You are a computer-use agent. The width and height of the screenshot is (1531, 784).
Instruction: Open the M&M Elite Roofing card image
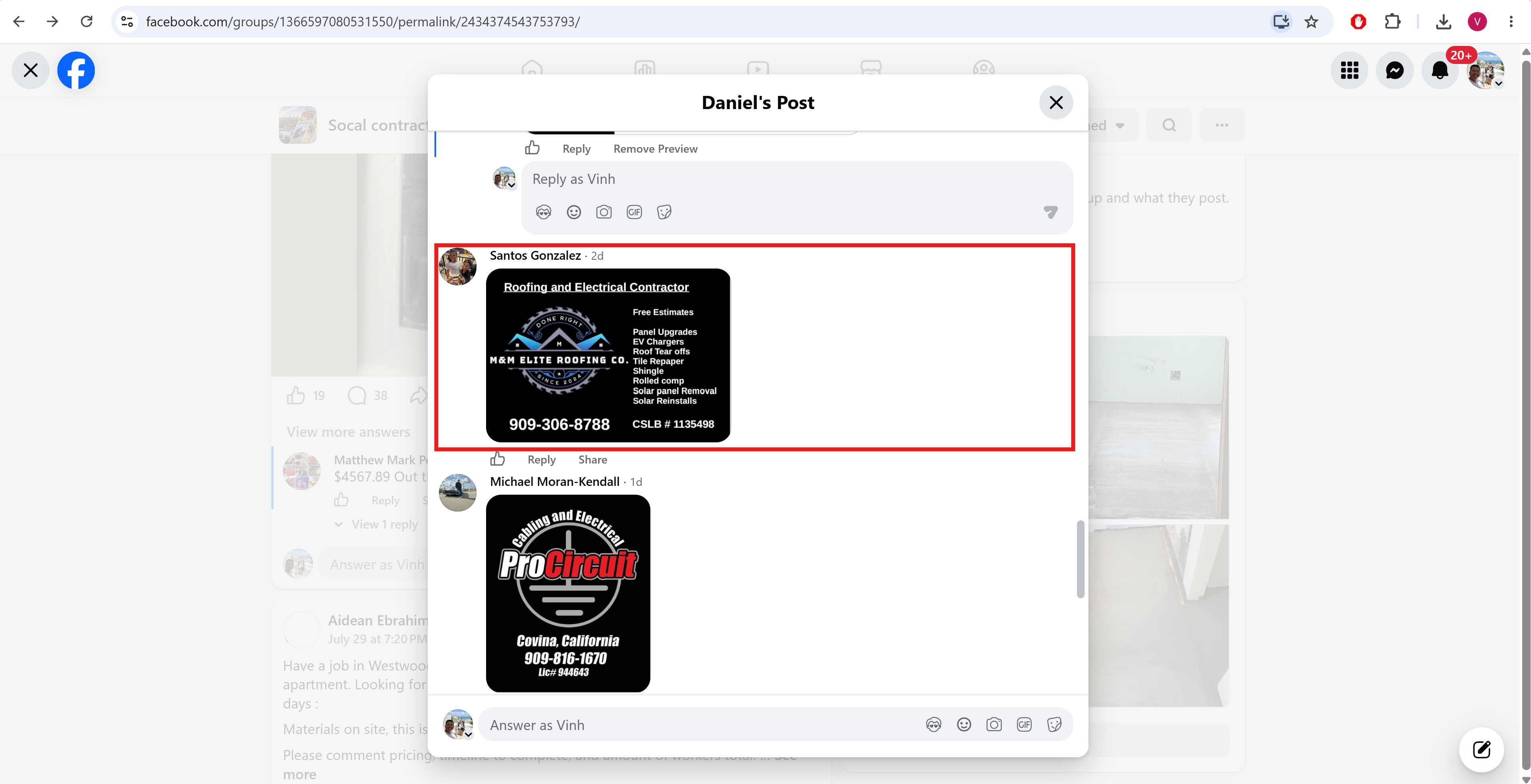point(608,355)
